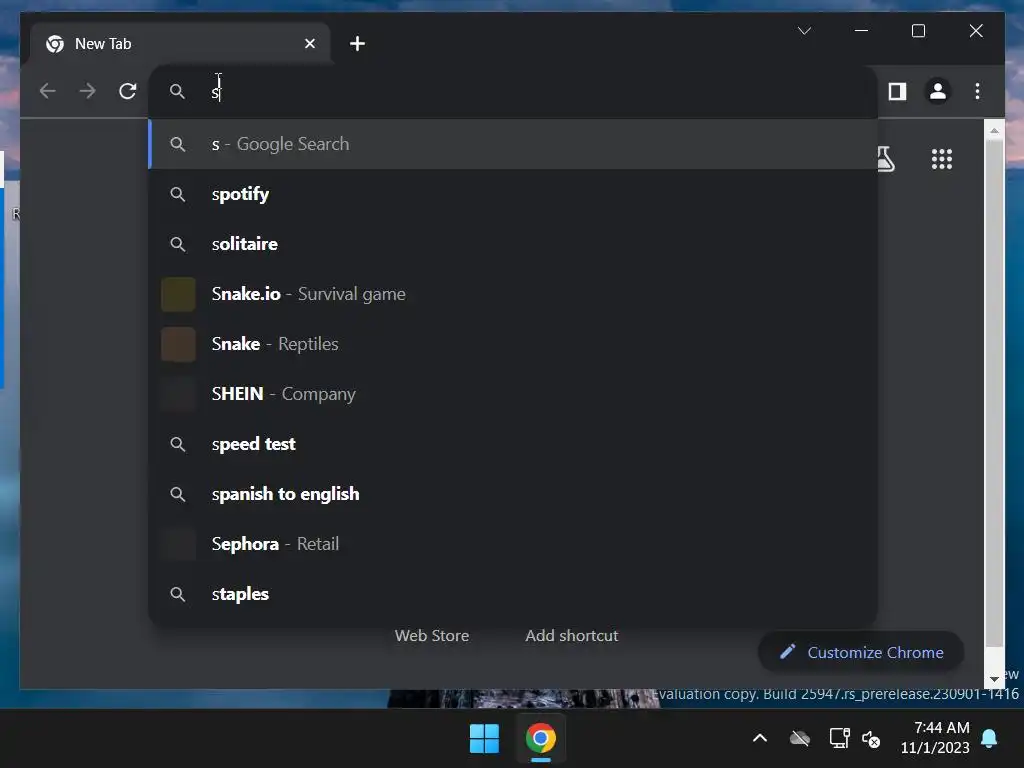Choose the spanish to english suggestion
Screen dimensions: 1024x768
tap(513, 494)
